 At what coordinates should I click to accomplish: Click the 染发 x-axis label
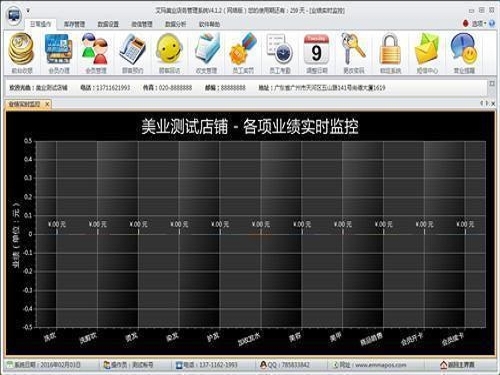click(x=172, y=337)
